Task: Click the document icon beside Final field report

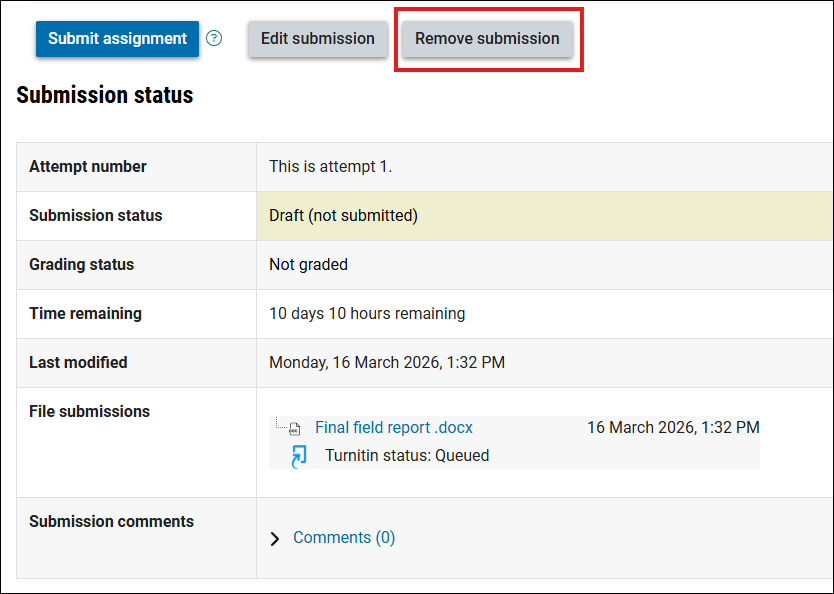Action: coord(294,428)
